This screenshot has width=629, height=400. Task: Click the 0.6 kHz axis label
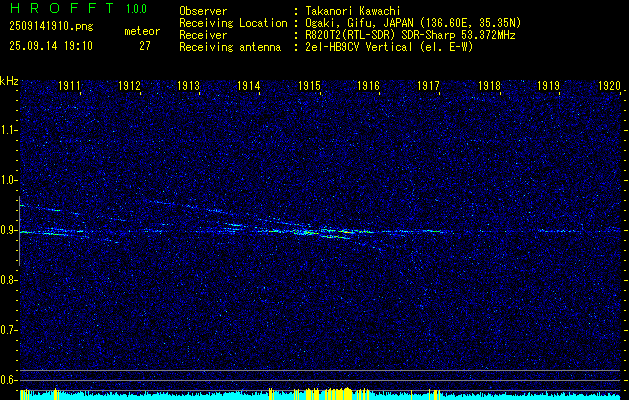(x=7, y=380)
